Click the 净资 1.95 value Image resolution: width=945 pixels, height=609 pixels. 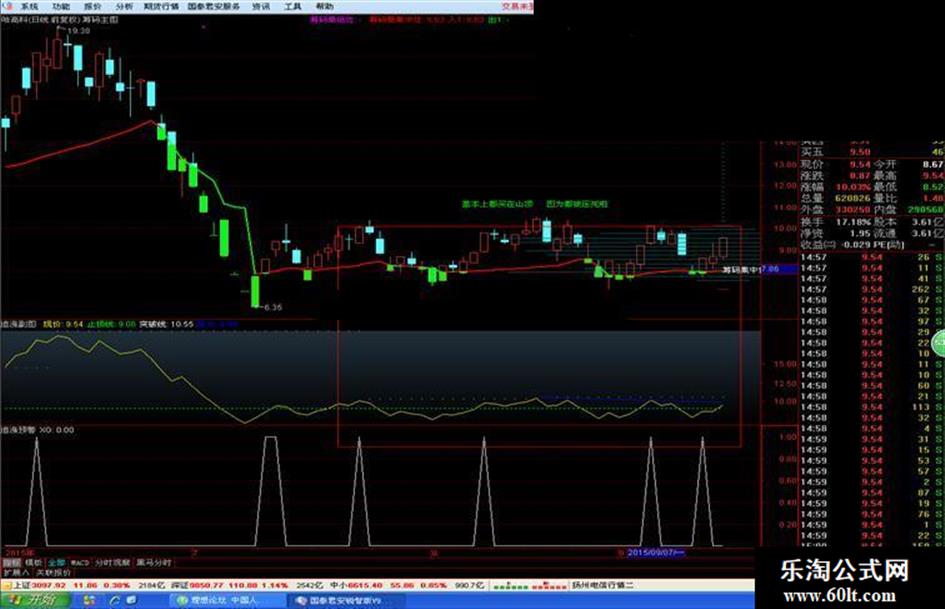click(x=860, y=233)
